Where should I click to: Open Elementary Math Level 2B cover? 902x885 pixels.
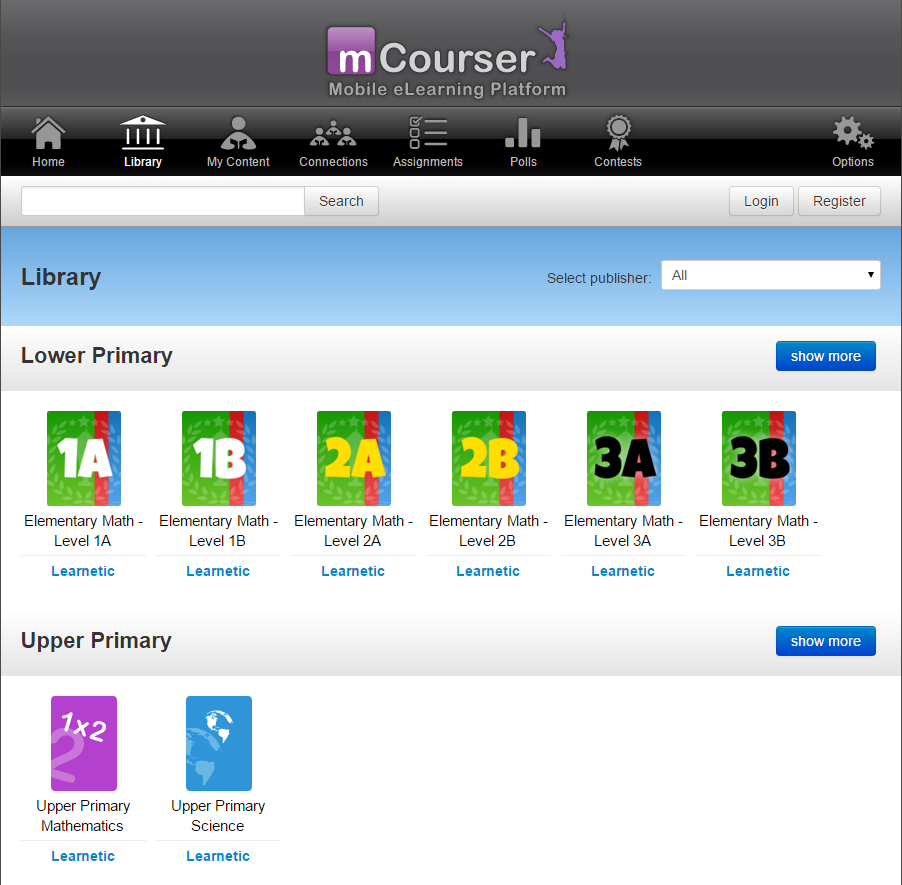[488, 458]
